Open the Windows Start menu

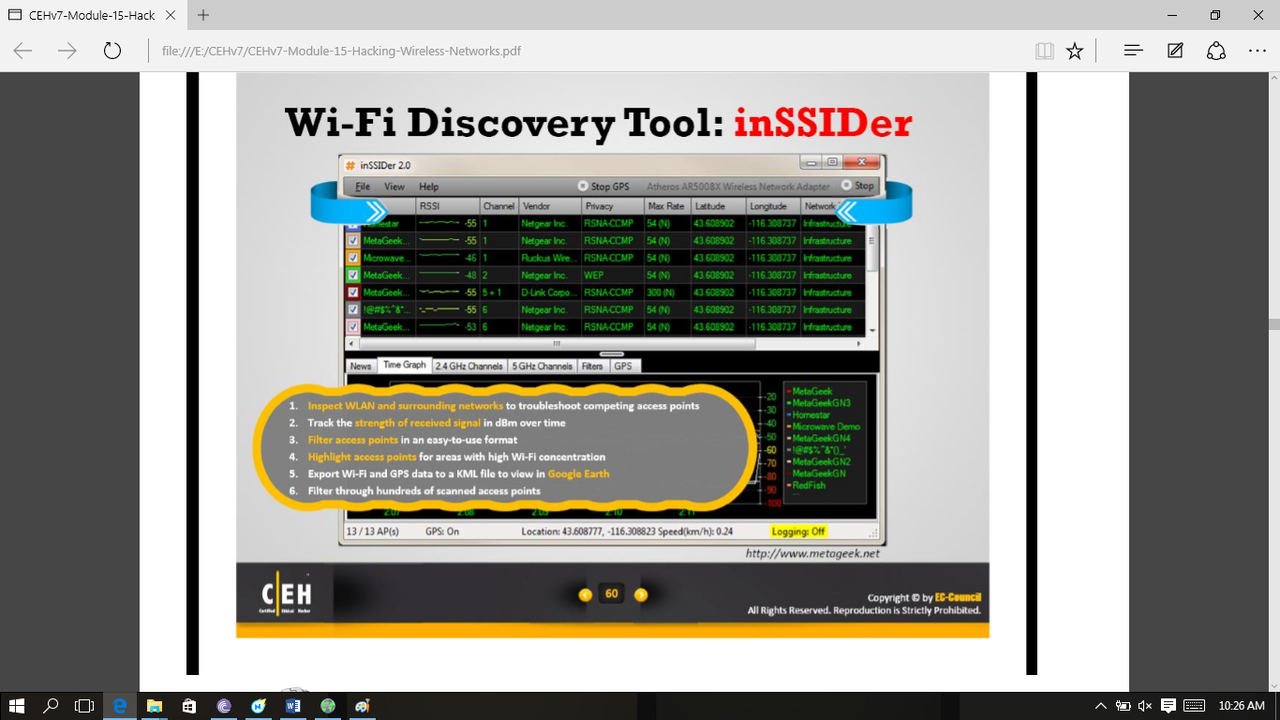click(17, 706)
